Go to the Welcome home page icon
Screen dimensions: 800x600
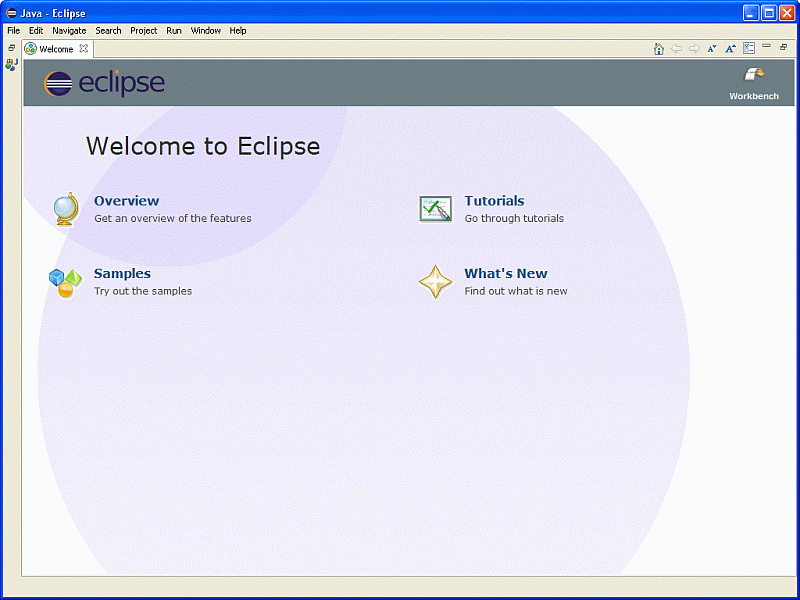[659, 49]
